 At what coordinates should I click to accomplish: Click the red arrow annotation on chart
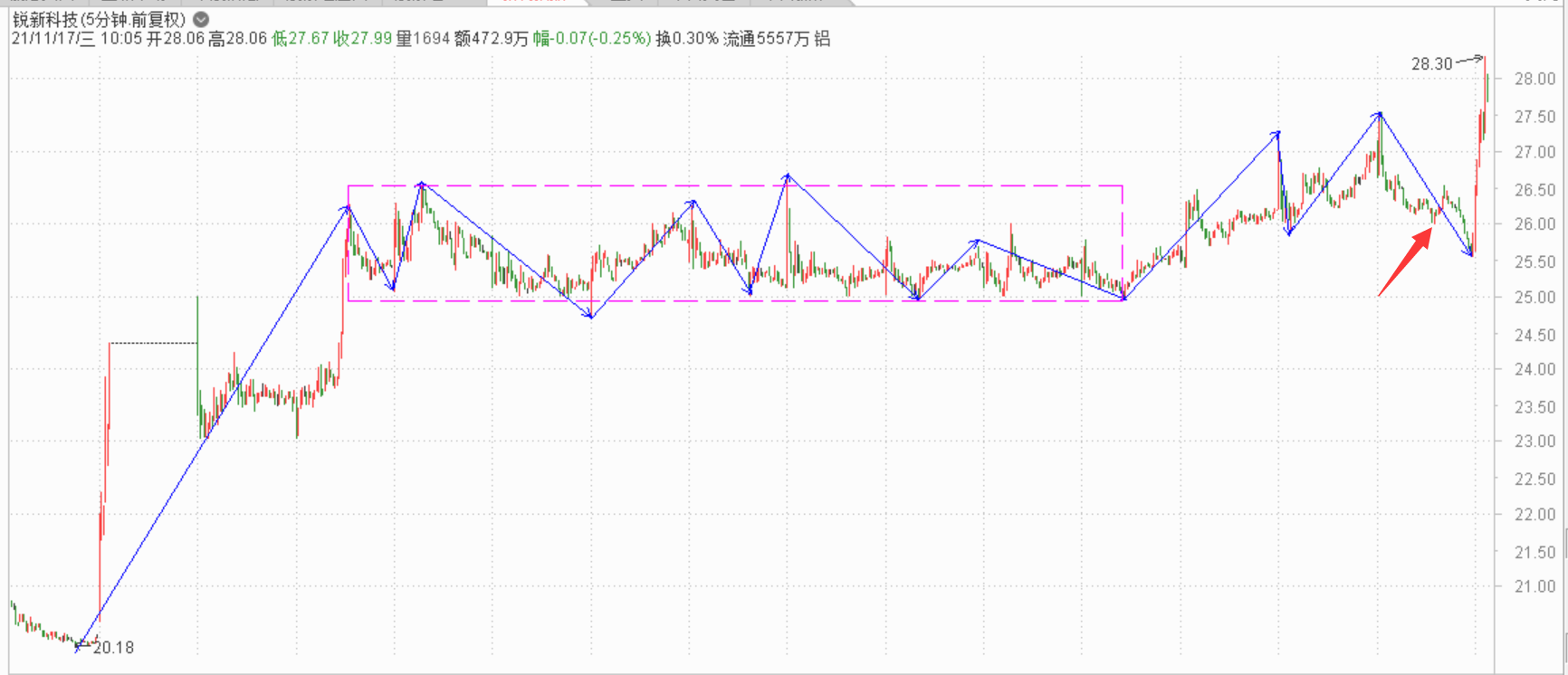[x=1406, y=262]
